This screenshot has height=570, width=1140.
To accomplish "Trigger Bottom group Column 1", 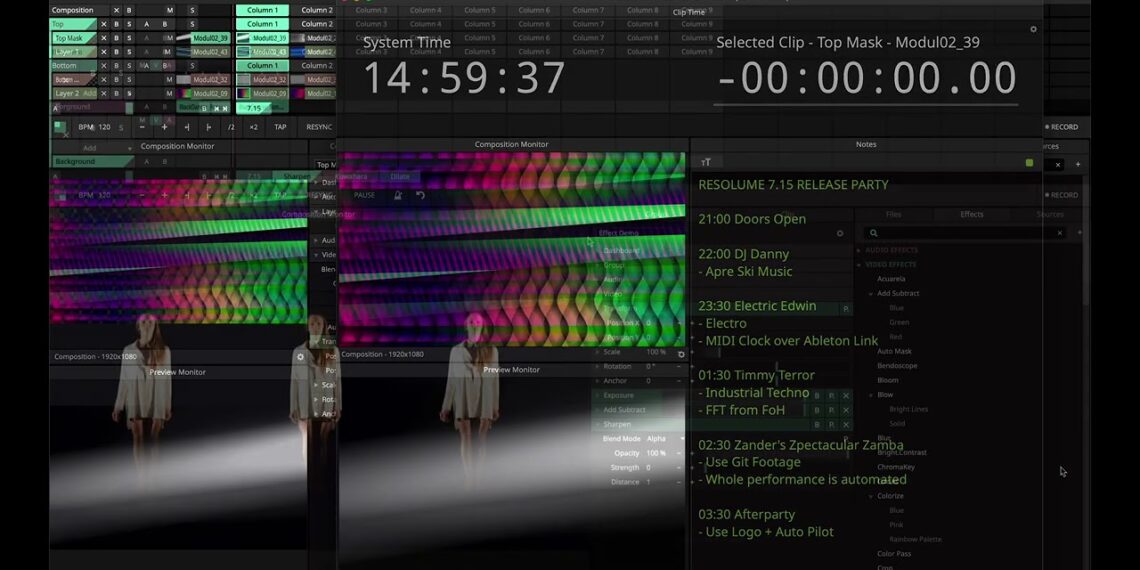I will point(262,65).
